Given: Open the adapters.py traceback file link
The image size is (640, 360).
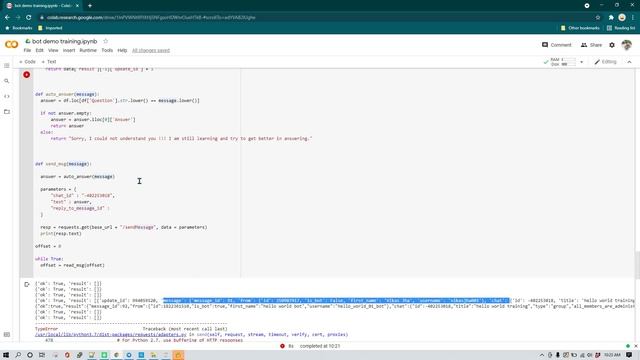Looking at the screenshot, I should coord(111,334).
